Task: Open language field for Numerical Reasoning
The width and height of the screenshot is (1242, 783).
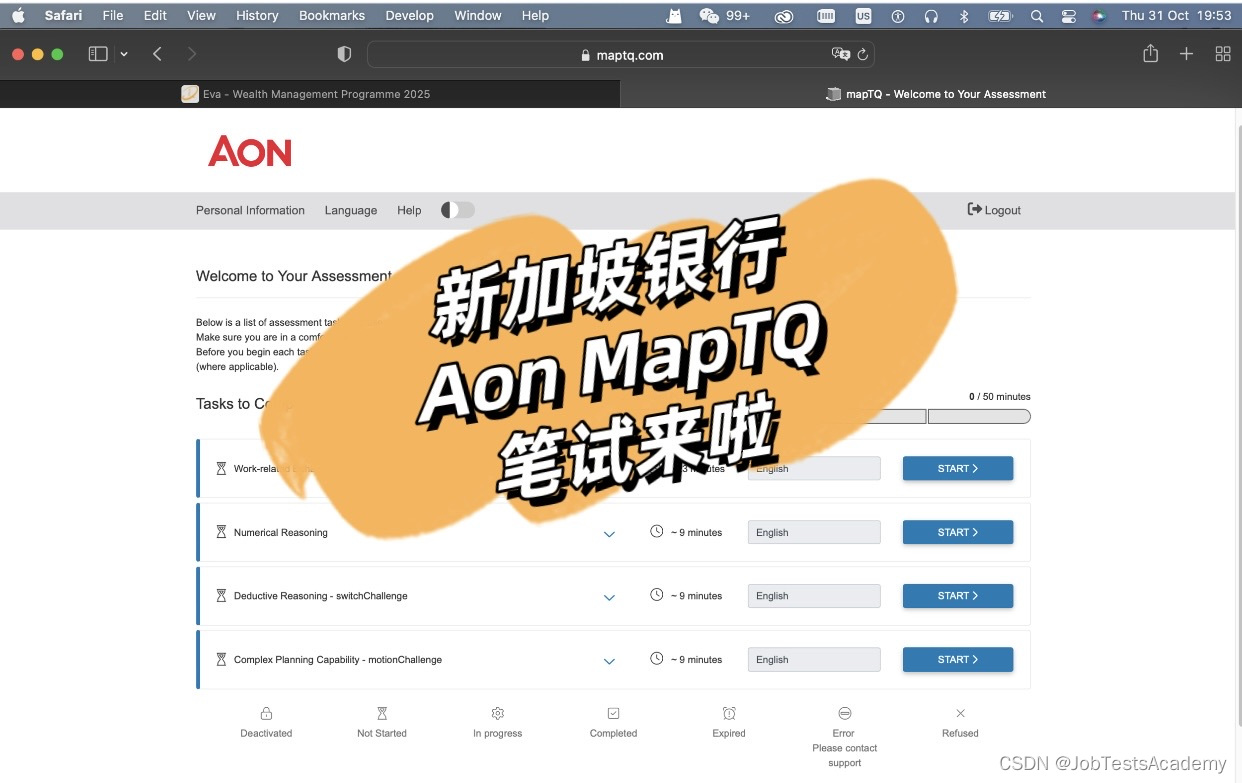Action: pos(814,532)
